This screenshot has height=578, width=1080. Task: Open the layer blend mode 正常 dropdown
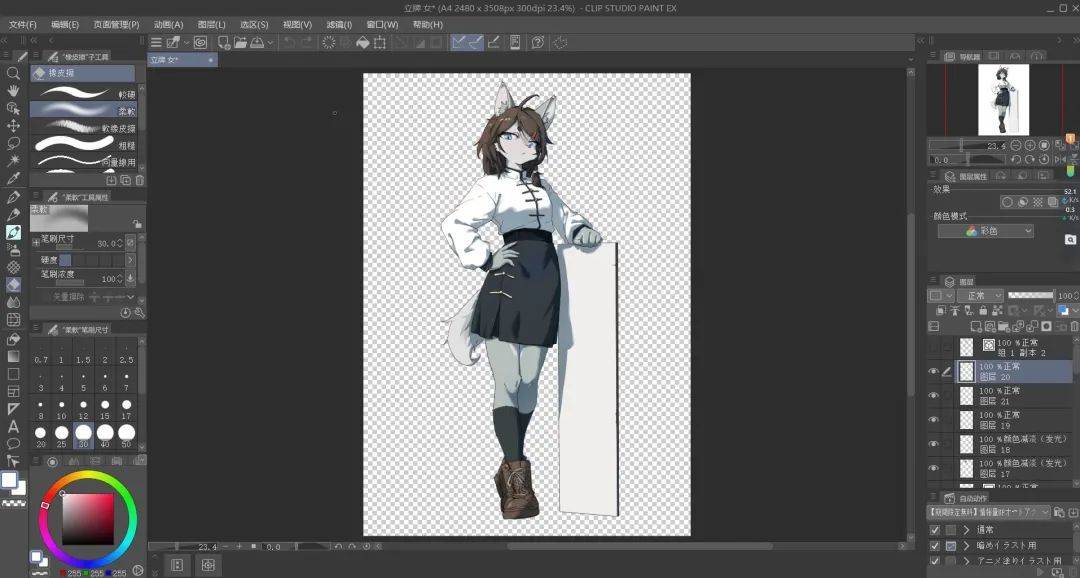coord(979,296)
